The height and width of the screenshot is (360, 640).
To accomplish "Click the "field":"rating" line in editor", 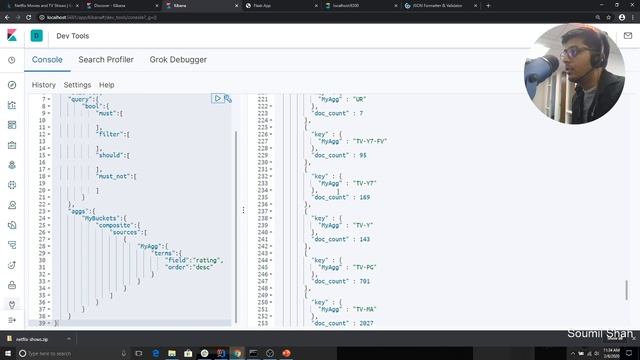I will (194, 260).
